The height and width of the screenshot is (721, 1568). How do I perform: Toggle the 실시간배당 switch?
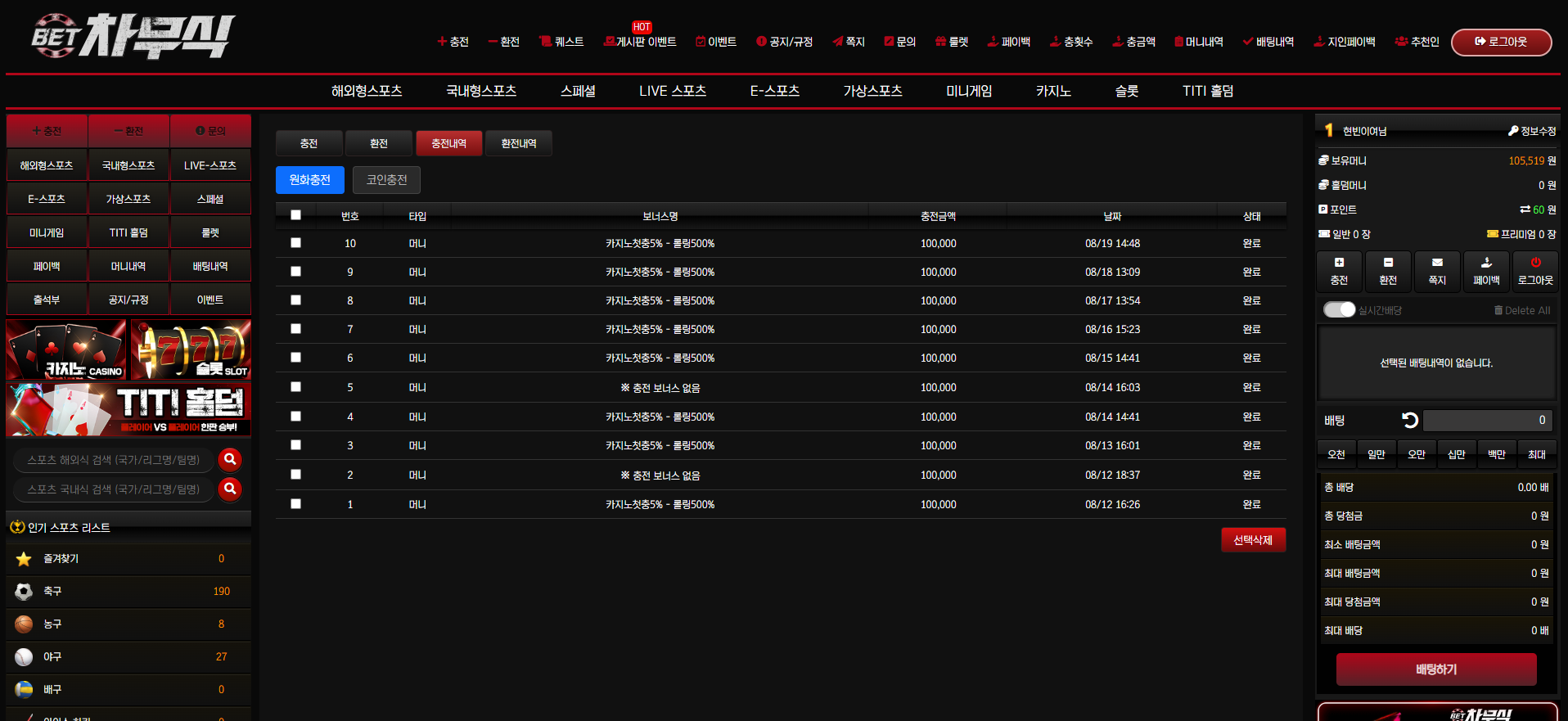(1339, 310)
